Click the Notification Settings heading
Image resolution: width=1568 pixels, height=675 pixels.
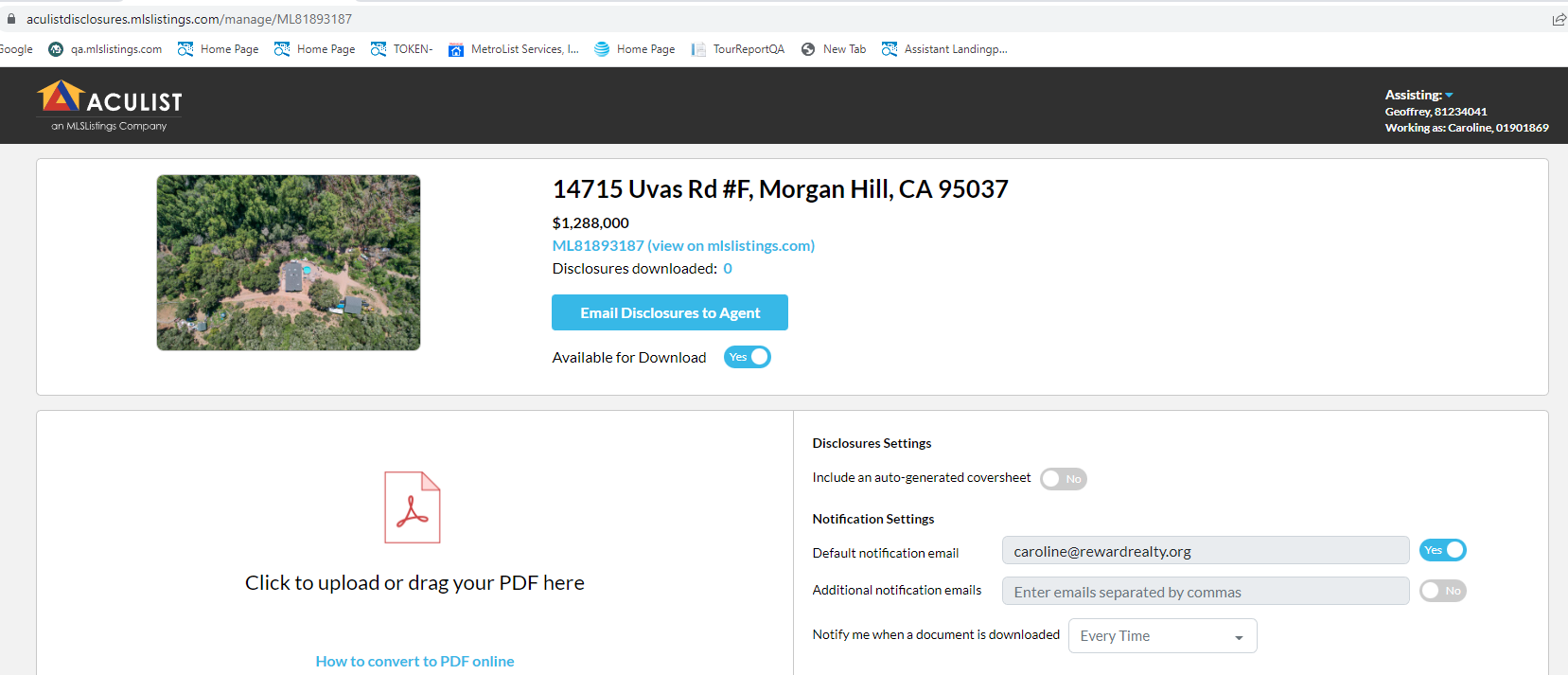click(872, 519)
